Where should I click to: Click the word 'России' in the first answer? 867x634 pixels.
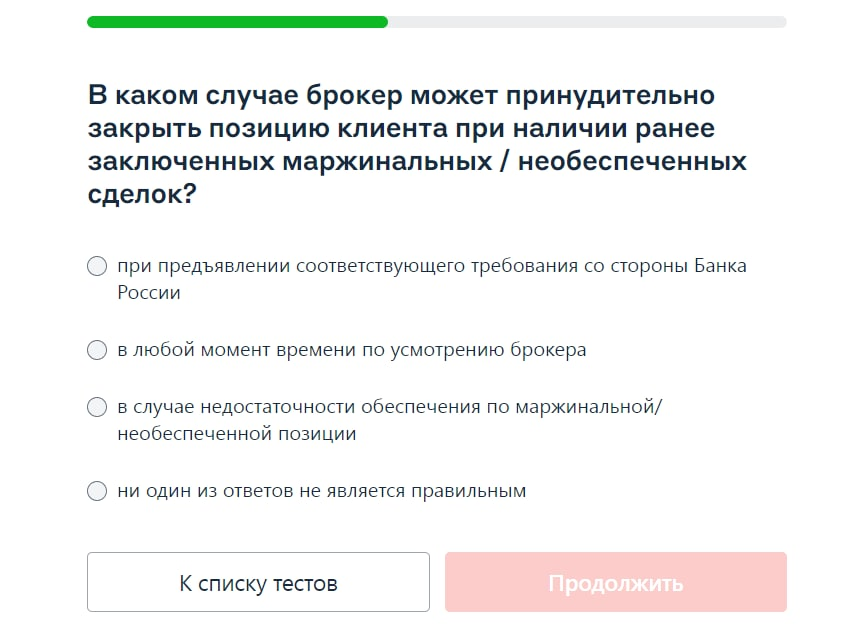tap(149, 292)
